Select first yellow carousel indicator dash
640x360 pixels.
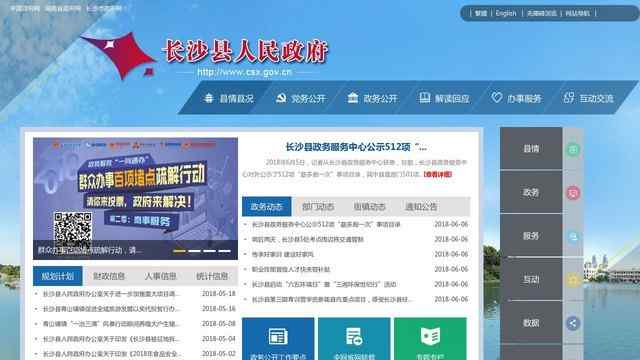pyautogui.click(x=179, y=251)
